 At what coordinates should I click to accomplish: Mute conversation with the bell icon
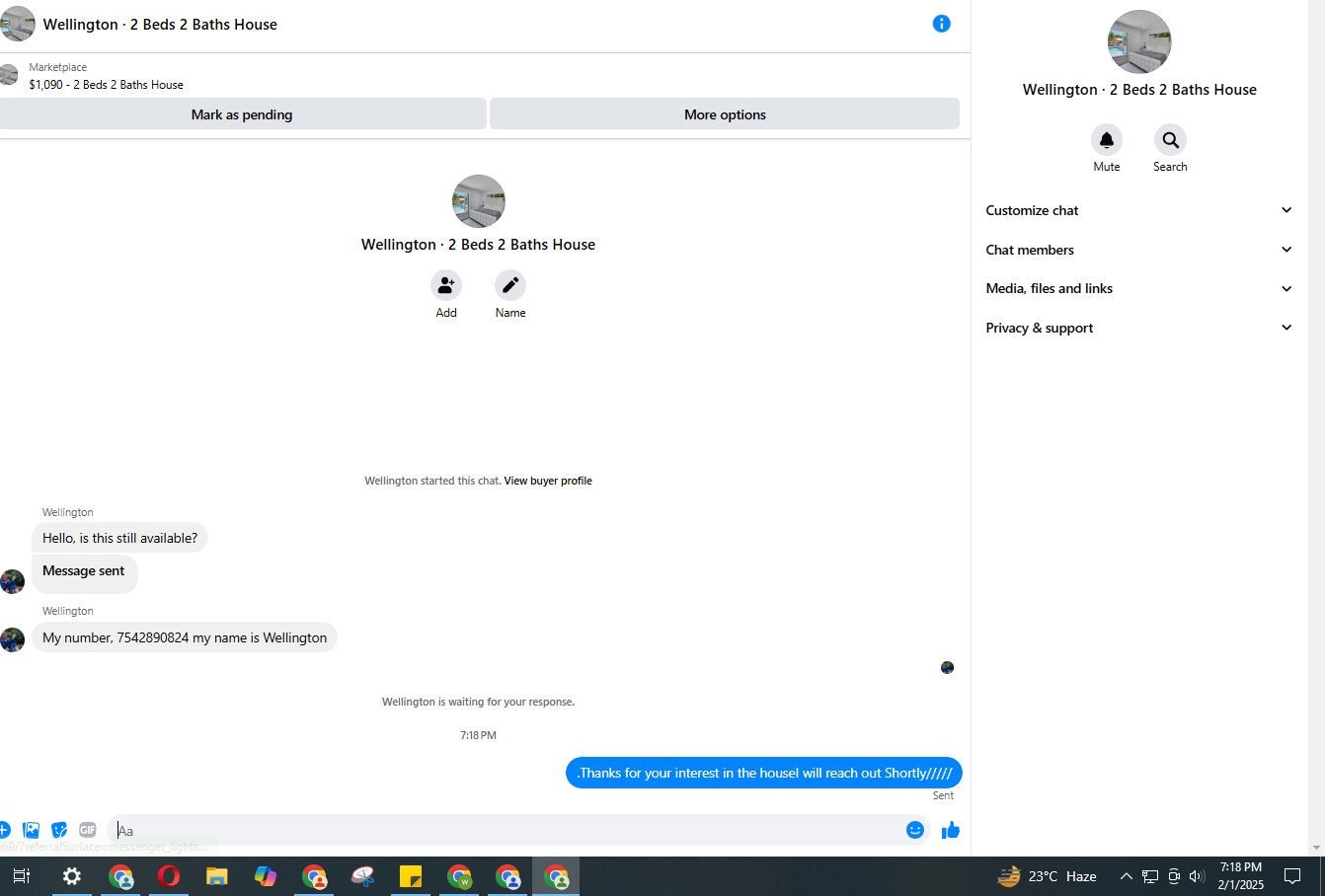point(1107,140)
